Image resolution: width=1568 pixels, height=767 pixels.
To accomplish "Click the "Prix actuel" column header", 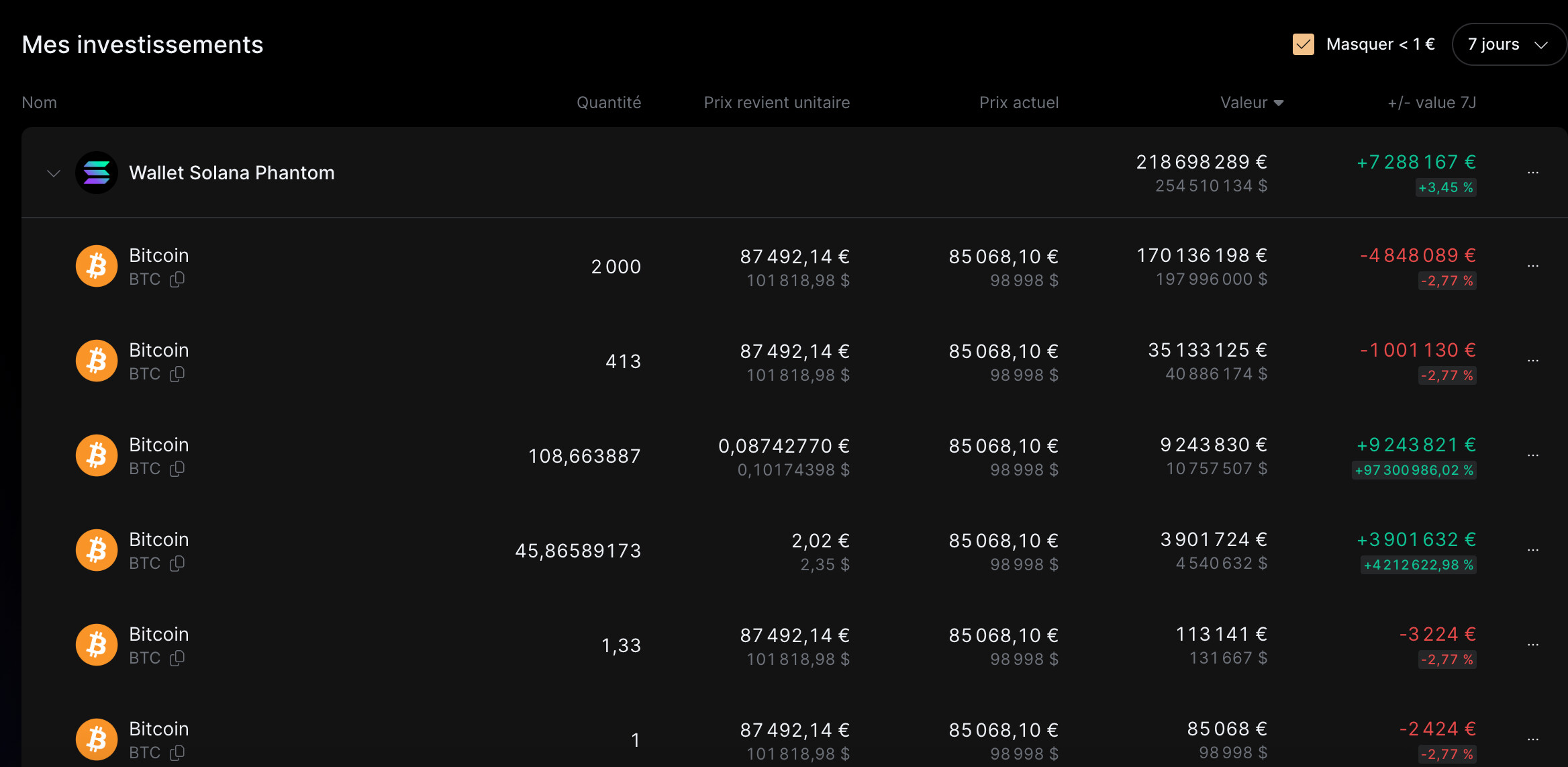I will pos(1018,102).
